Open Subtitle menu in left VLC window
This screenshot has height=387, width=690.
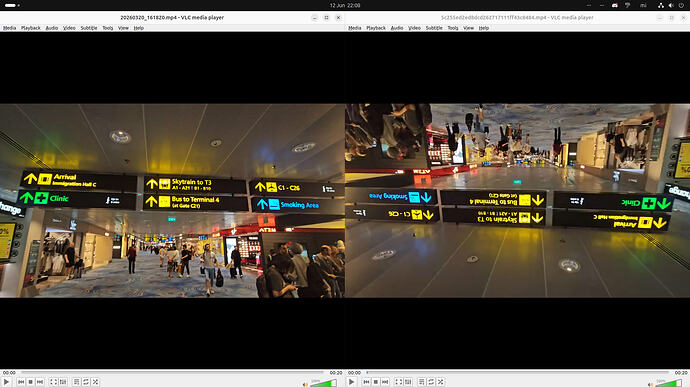(x=89, y=28)
